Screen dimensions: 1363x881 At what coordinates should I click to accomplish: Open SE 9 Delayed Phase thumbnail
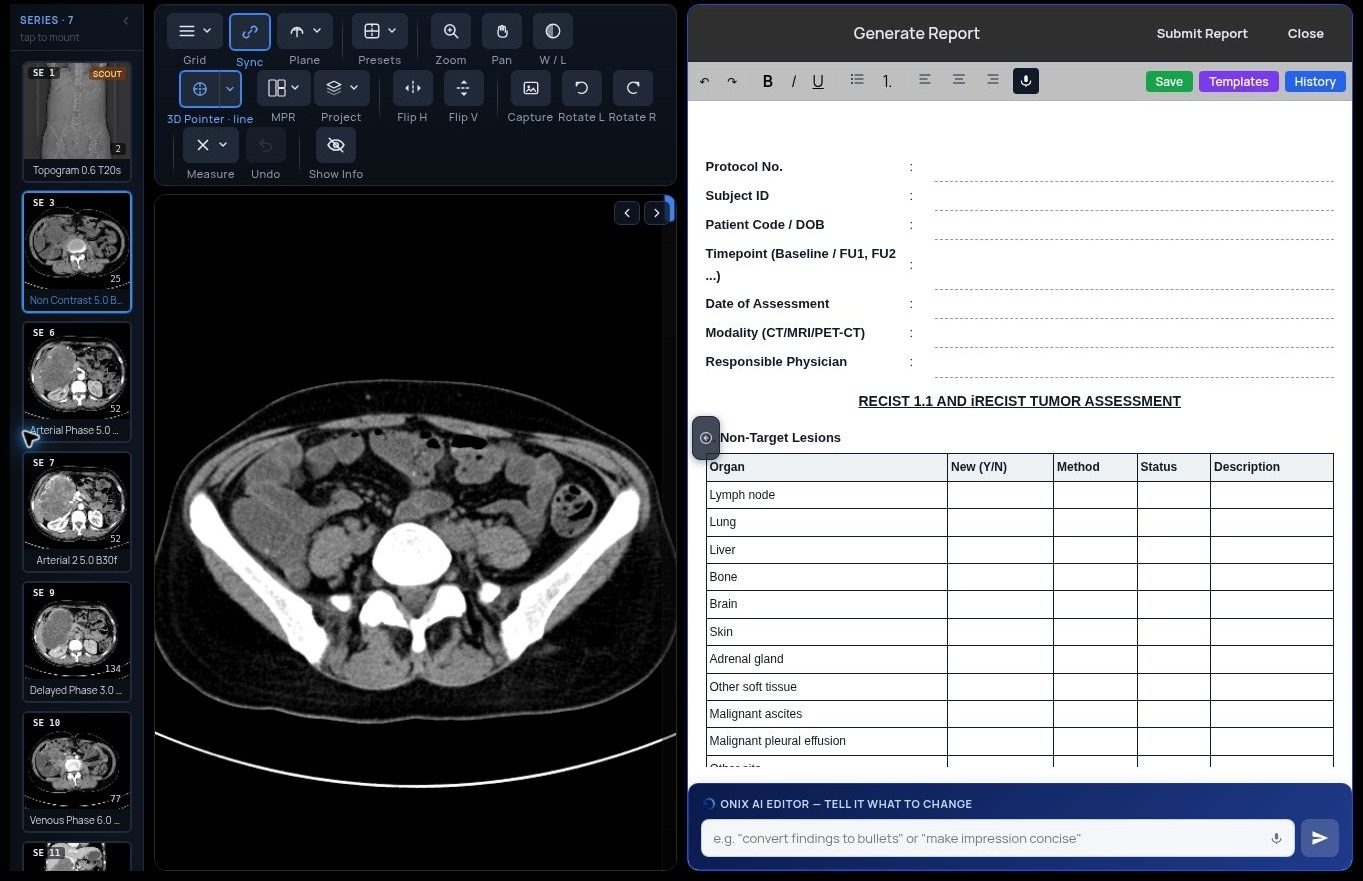pyautogui.click(x=77, y=641)
